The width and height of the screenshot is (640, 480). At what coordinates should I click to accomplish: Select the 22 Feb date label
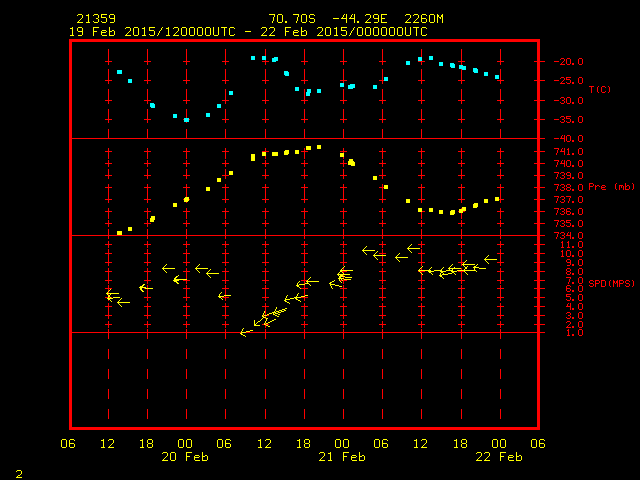[499, 457]
